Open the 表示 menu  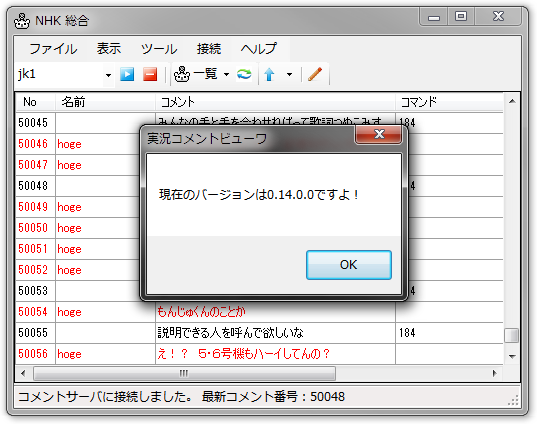(109, 49)
